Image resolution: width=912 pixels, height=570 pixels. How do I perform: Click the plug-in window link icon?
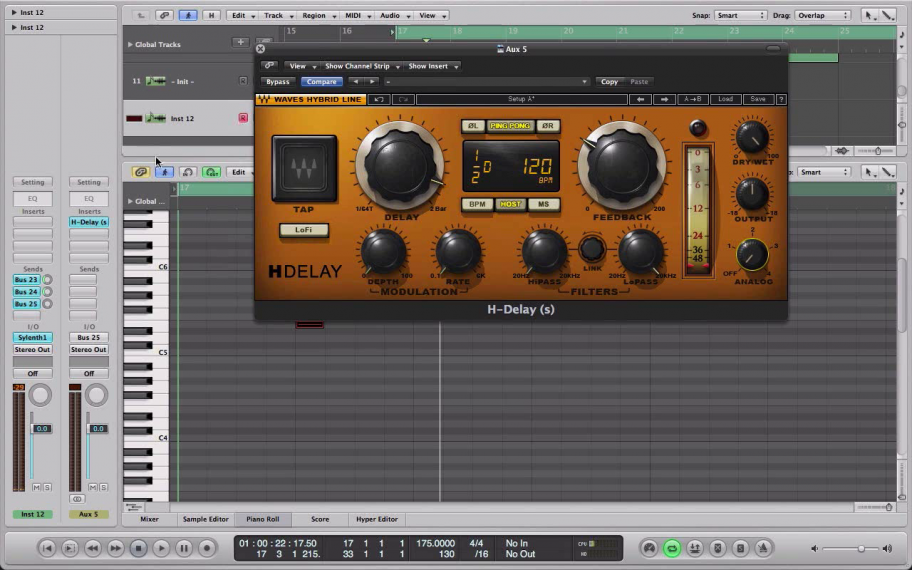point(269,66)
